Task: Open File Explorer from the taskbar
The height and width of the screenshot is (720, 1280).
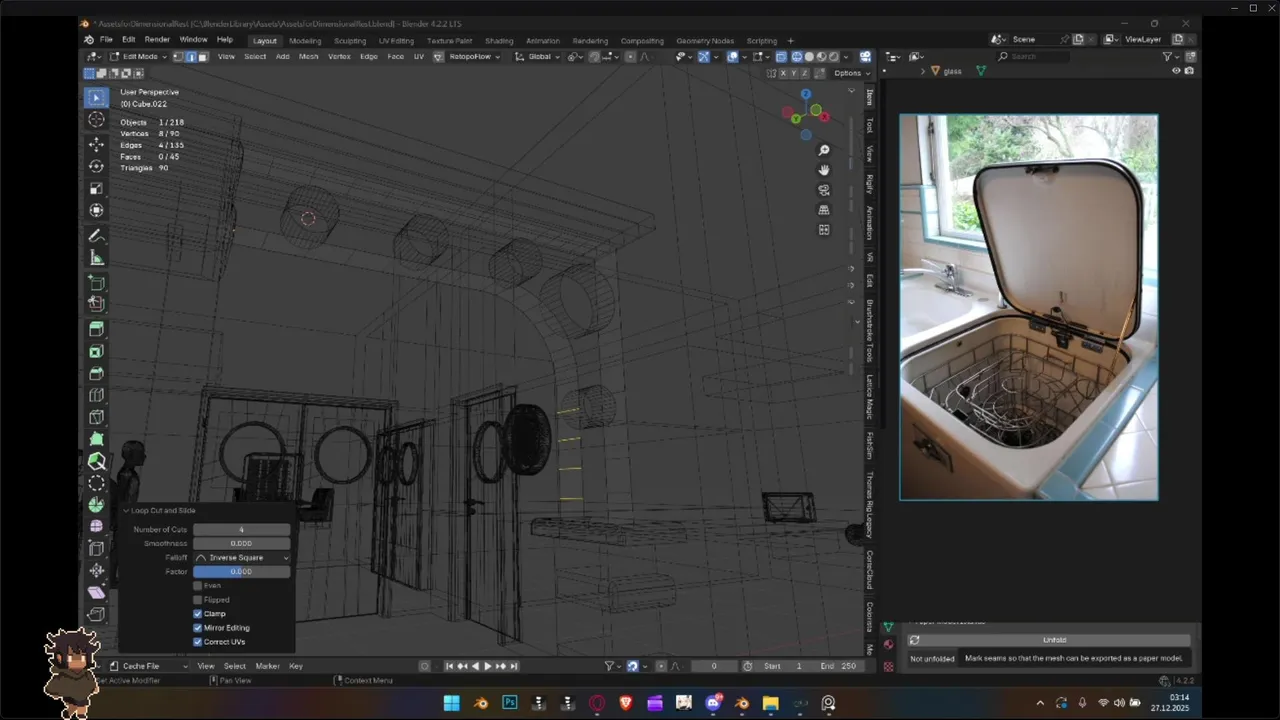Action: point(771,703)
